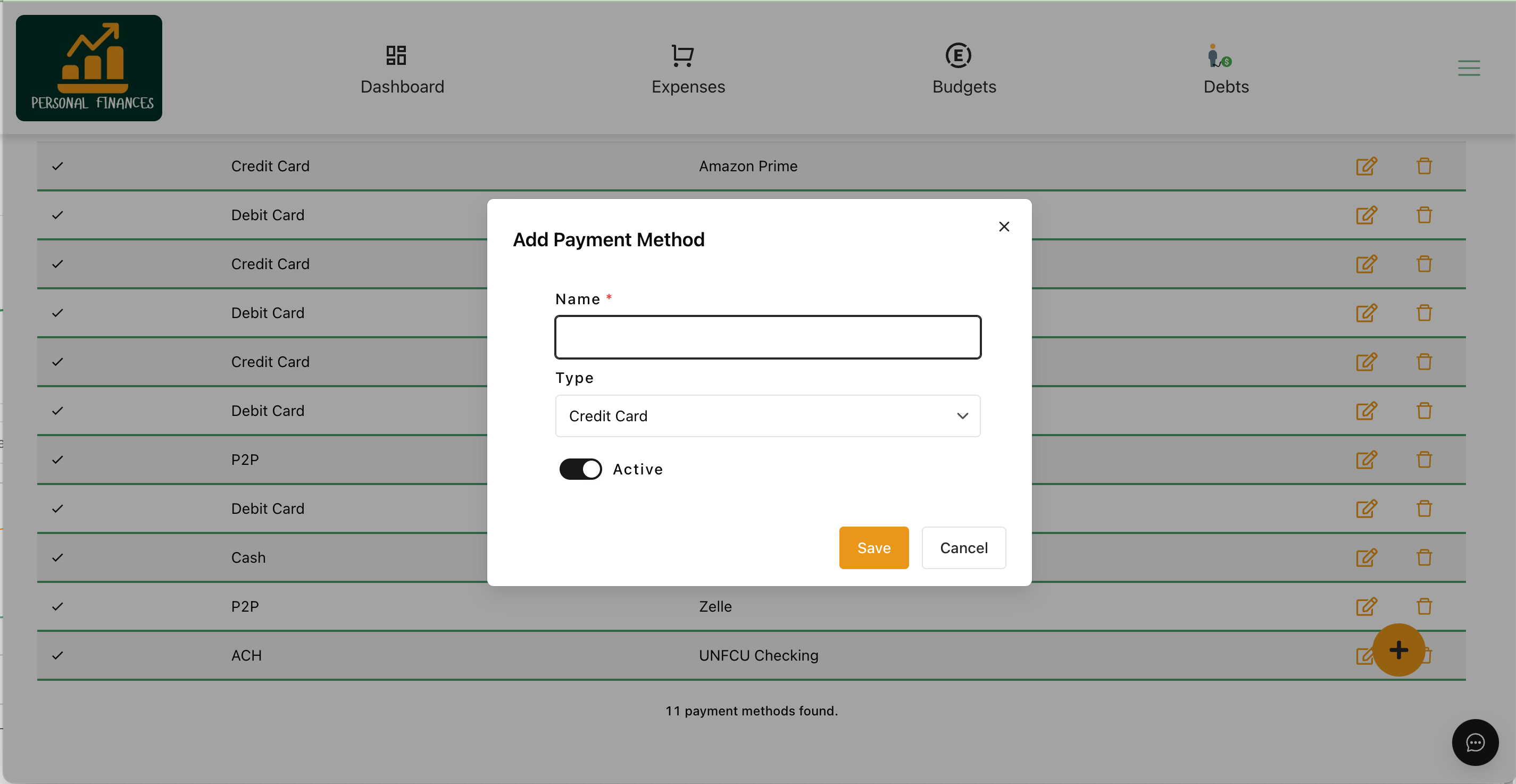Open the Type dropdown in the dialog
Image resolution: width=1516 pixels, height=784 pixels.
coord(767,416)
